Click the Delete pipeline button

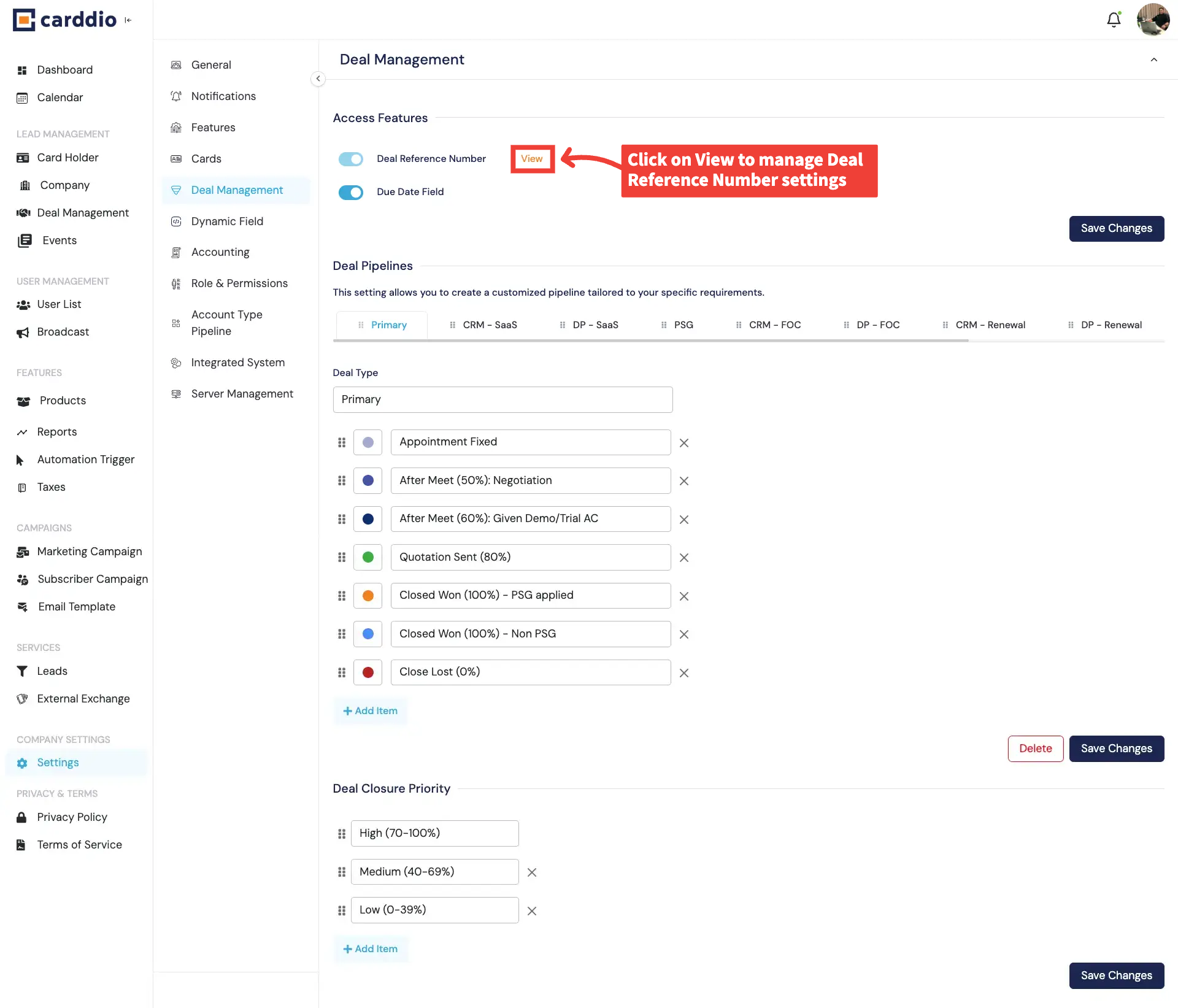click(x=1035, y=748)
